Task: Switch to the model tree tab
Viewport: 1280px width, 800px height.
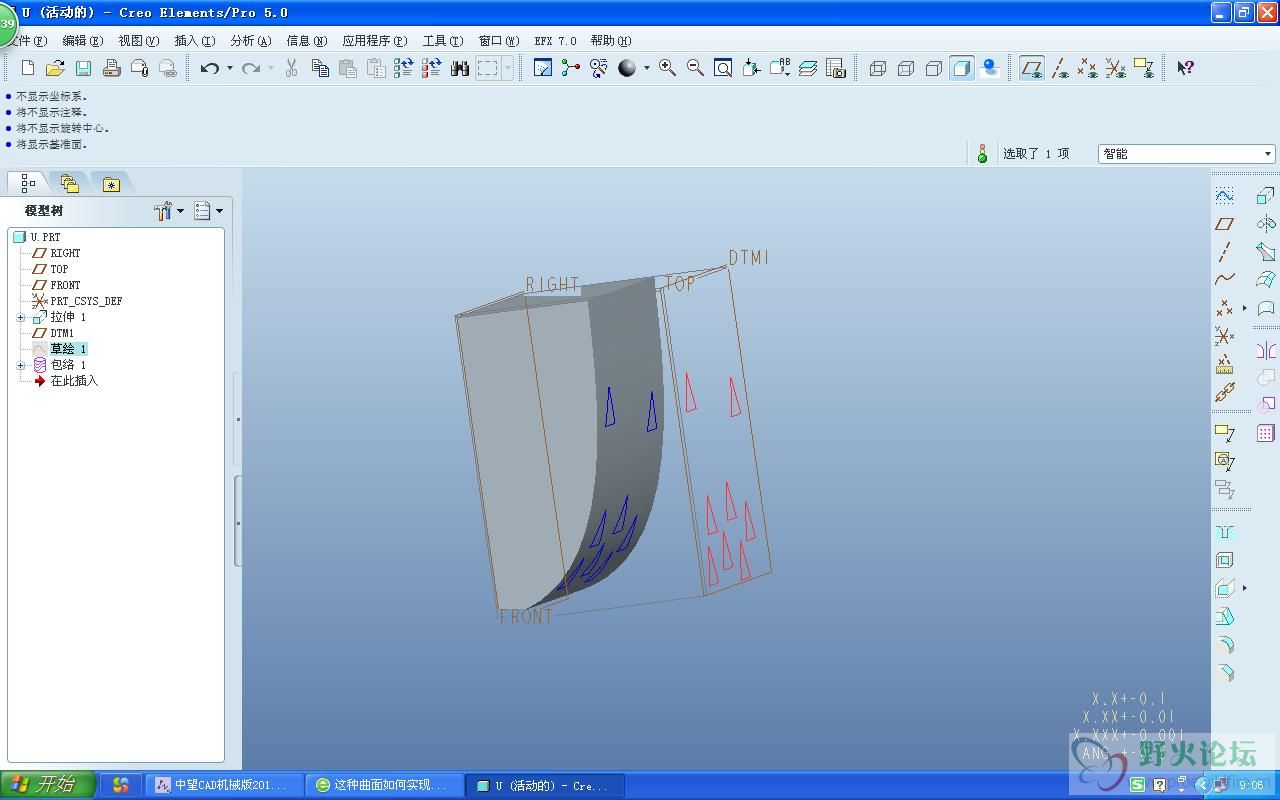Action: [x=28, y=183]
